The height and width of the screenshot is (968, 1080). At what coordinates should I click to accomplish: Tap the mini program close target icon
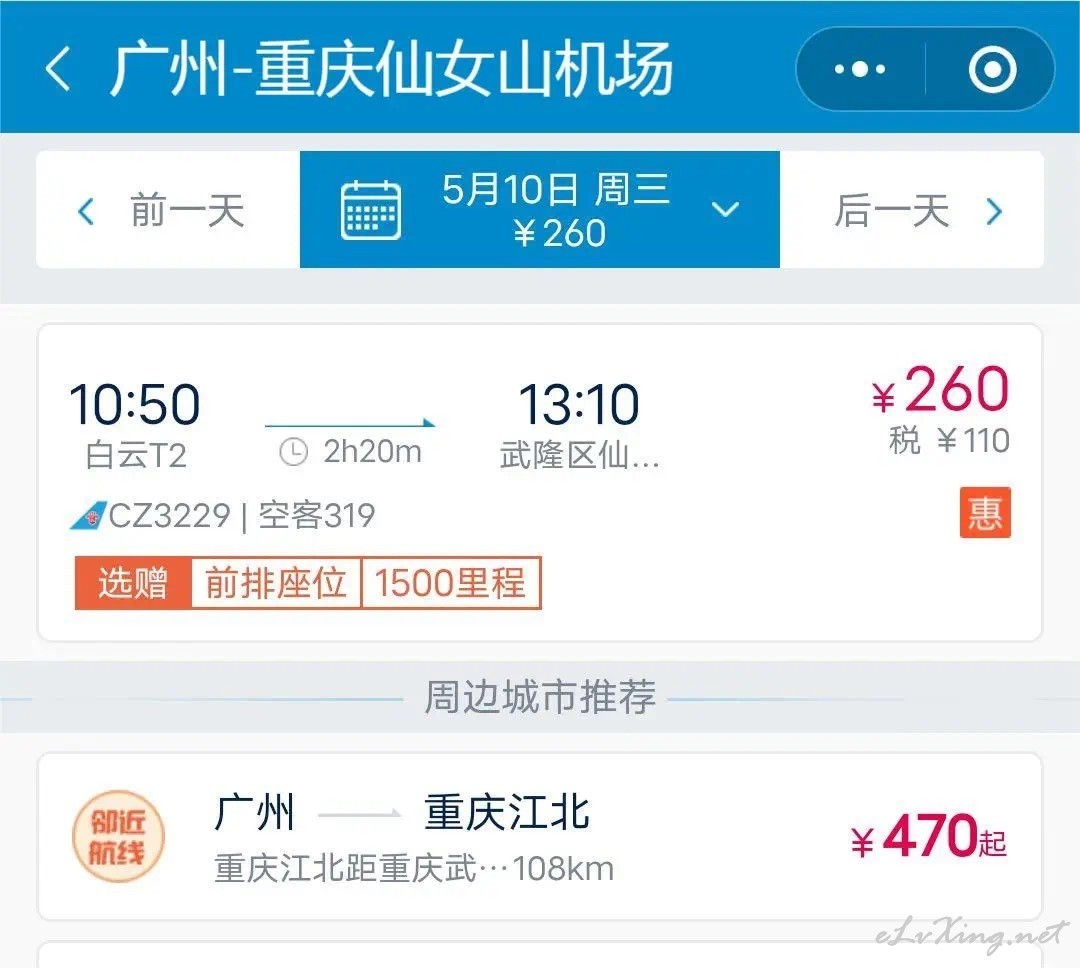(x=992, y=69)
